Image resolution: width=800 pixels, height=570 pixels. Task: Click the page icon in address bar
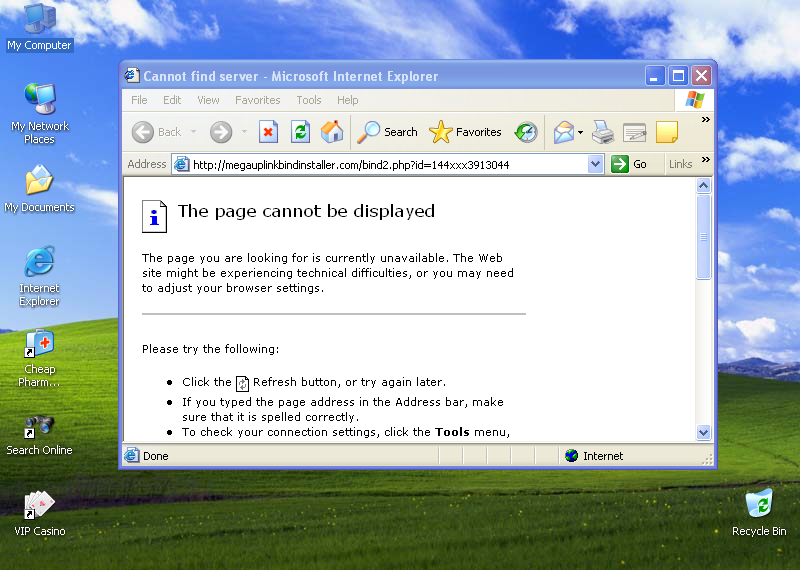(x=181, y=164)
